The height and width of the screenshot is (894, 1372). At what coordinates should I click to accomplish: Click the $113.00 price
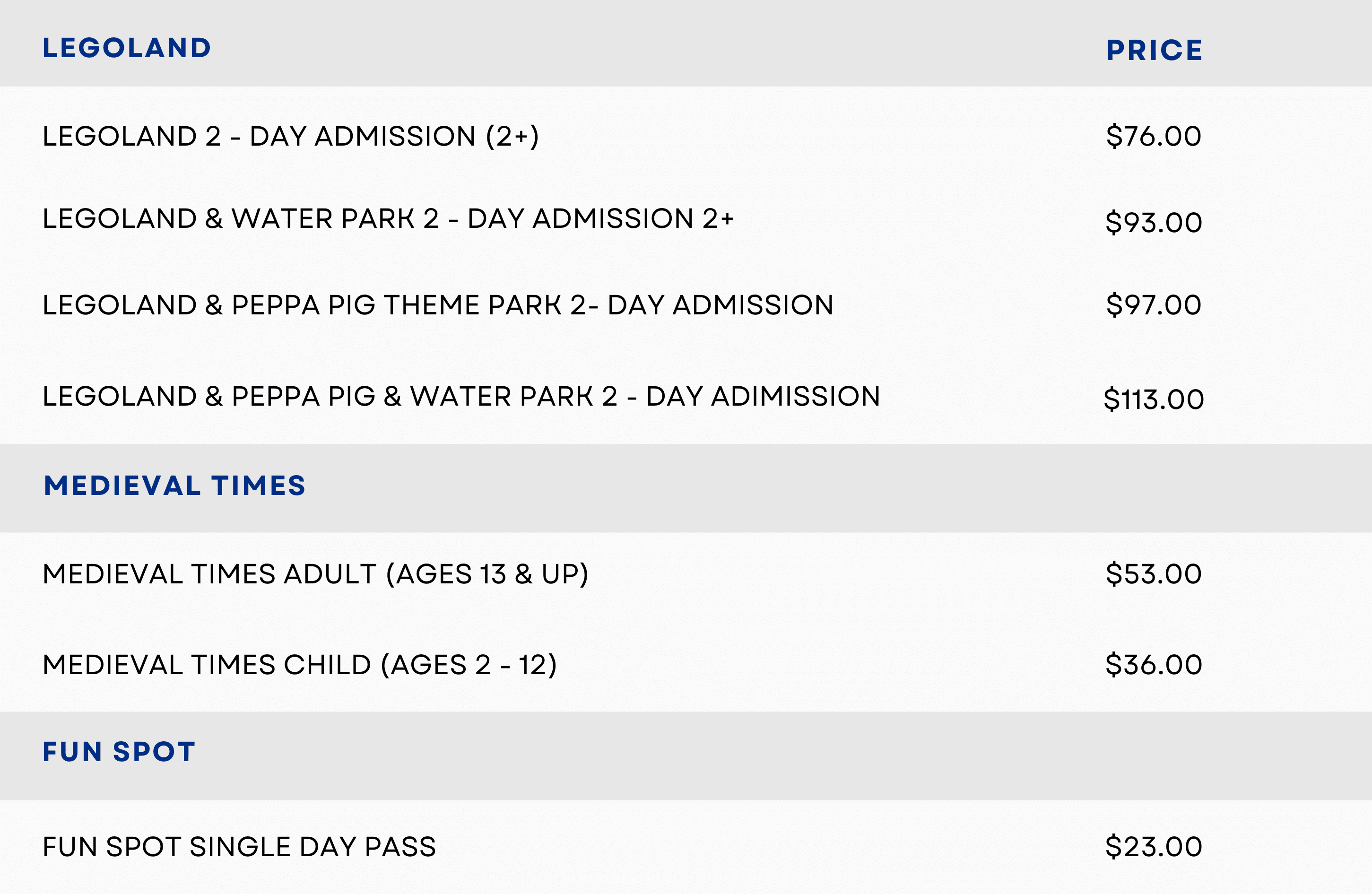[1154, 399]
